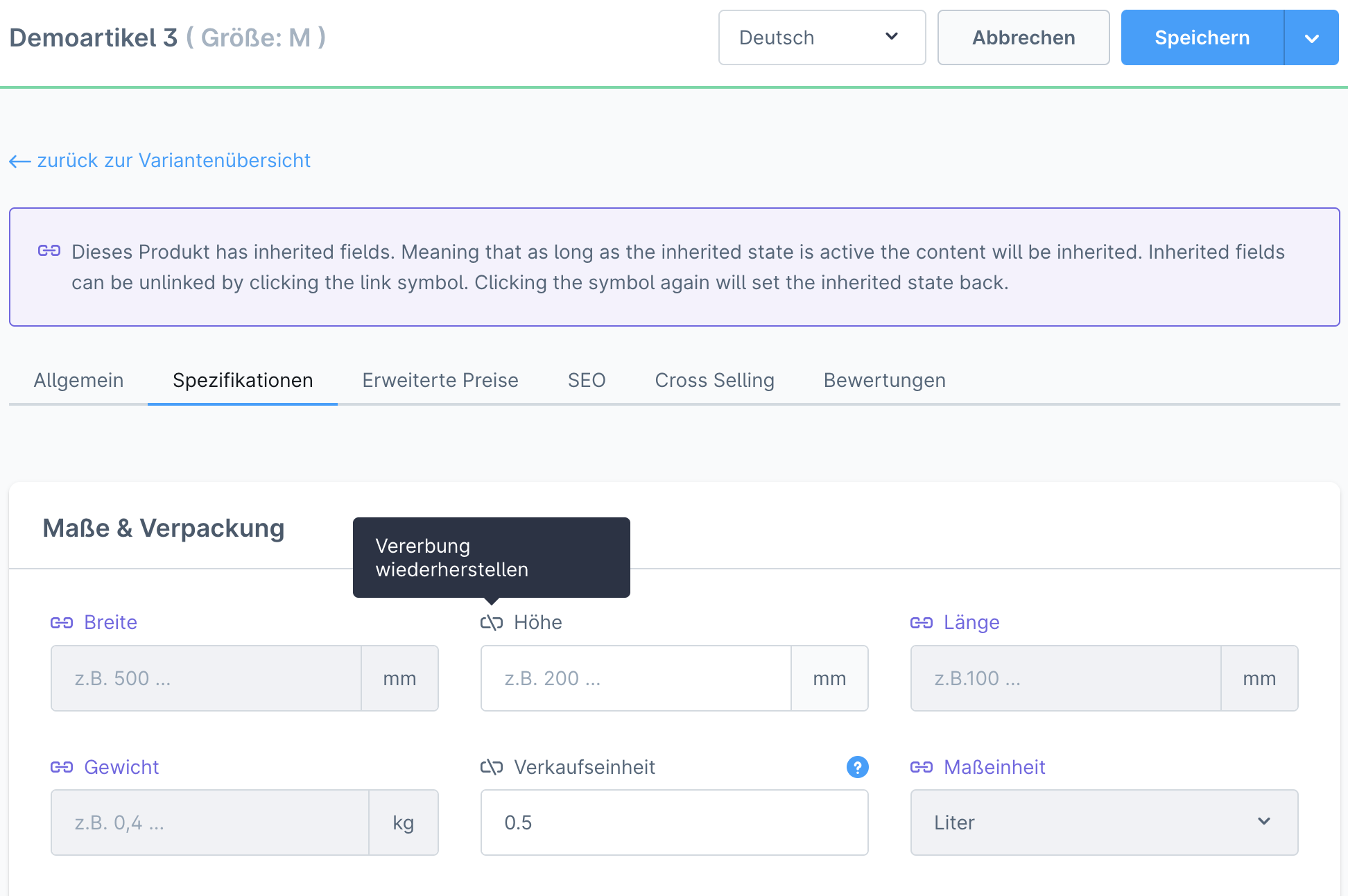This screenshot has width=1348, height=896.
Task: Click the back arrow icon
Action: click(19, 162)
